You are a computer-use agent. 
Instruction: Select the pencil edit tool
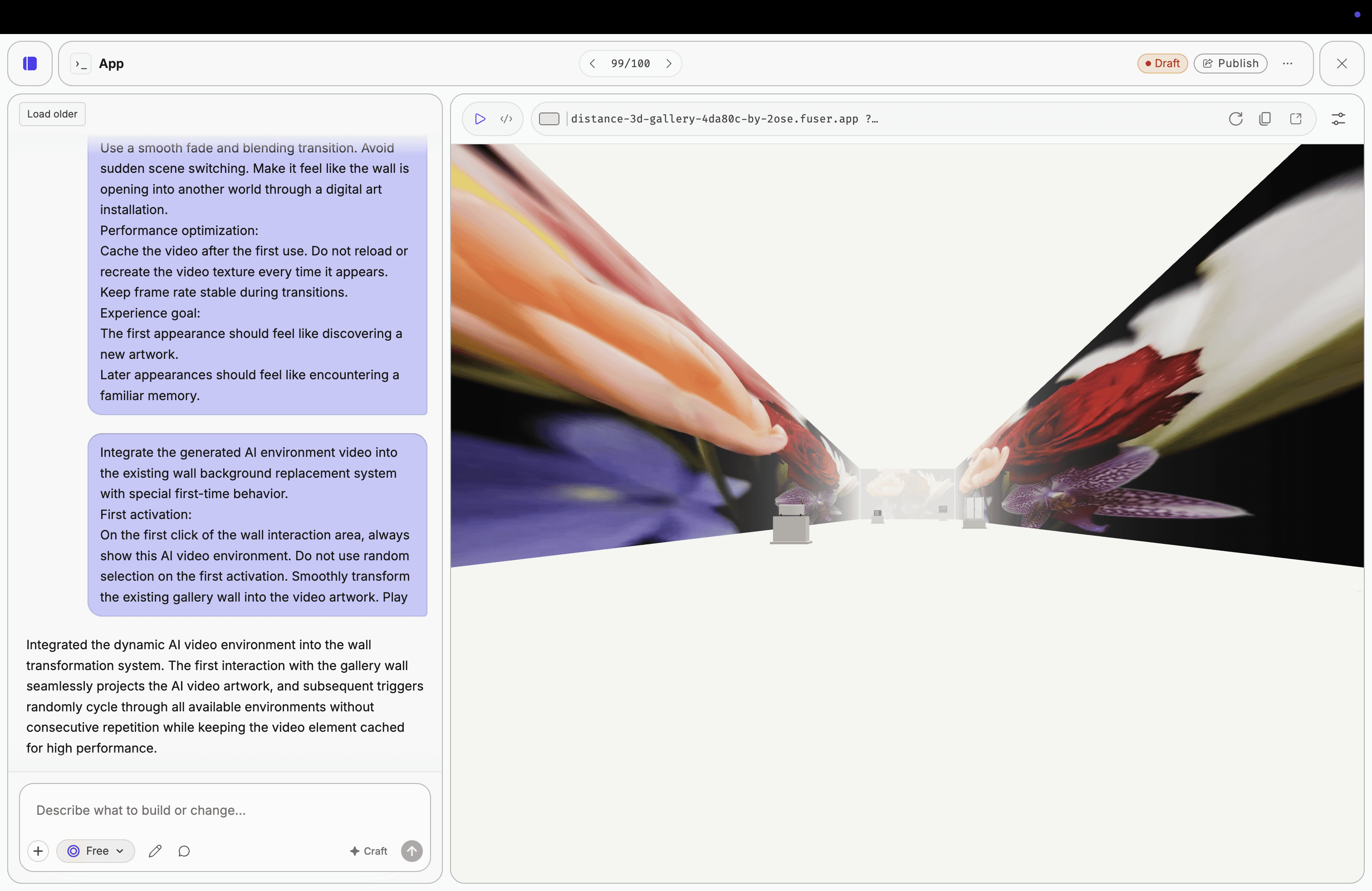[155, 851]
